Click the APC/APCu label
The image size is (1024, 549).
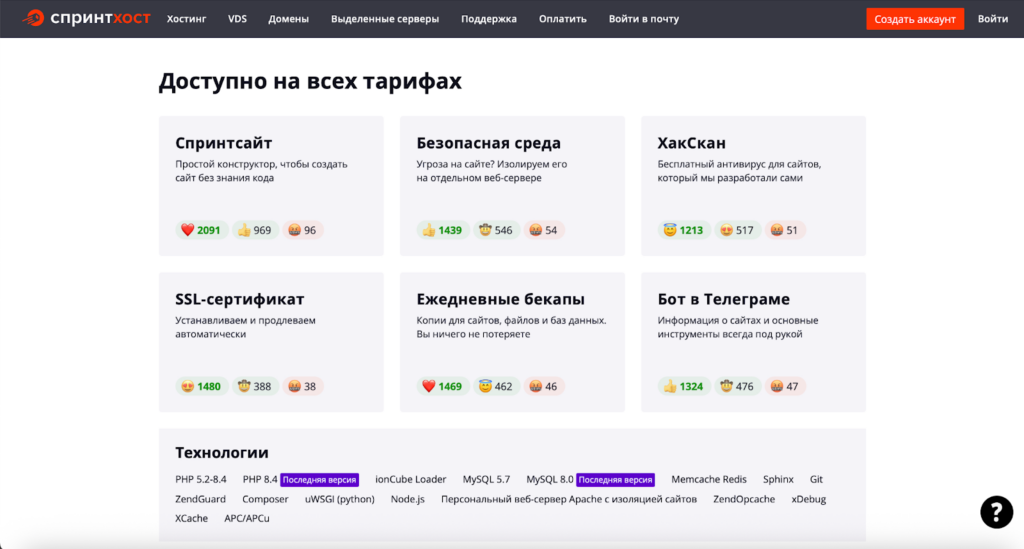point(247,518)
